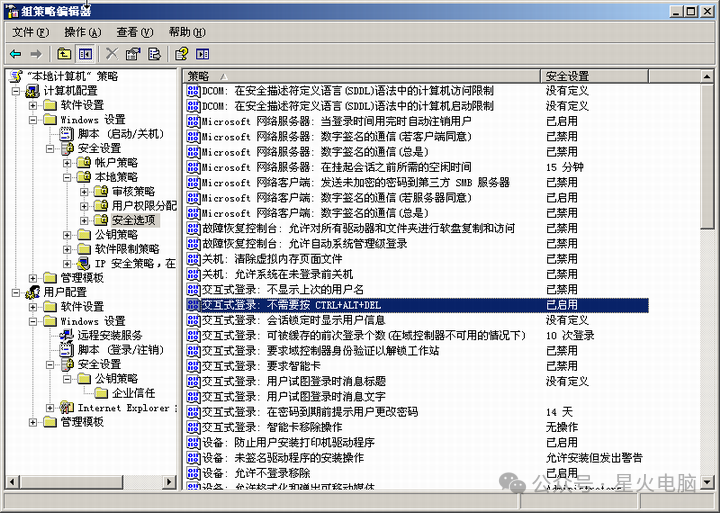The height and width of the screenshot is (513, 720).
Task: Expand 软件设置 under 计算机配置
Action: [x=33, y=106]
